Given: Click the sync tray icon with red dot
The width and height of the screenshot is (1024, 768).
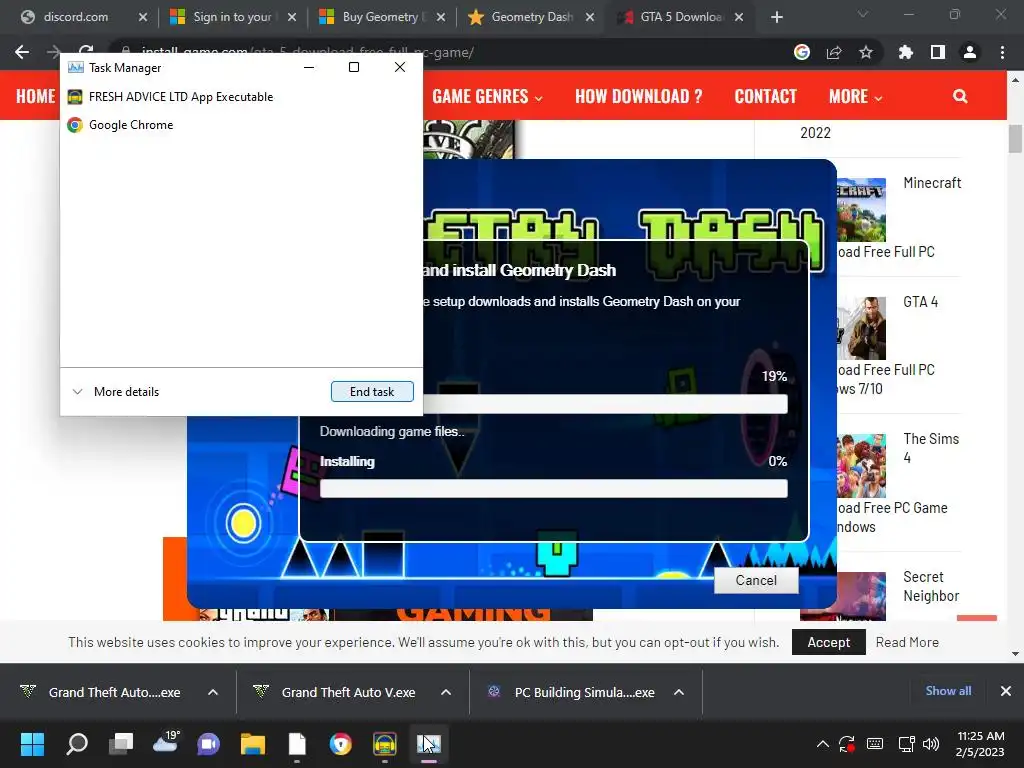Looking at the screenshot, I should (847, 743).
